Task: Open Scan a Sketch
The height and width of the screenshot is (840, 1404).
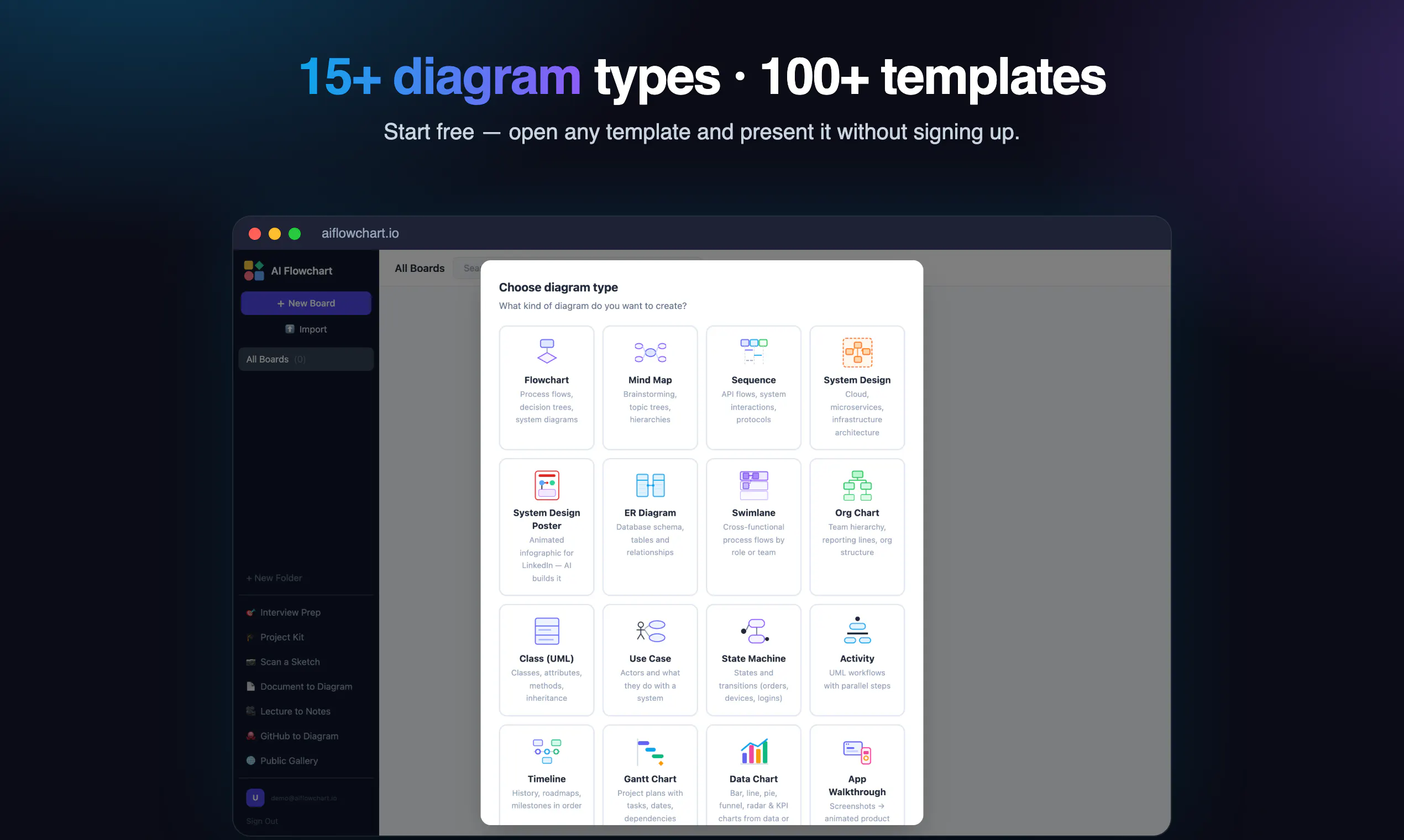Action: 306,662
